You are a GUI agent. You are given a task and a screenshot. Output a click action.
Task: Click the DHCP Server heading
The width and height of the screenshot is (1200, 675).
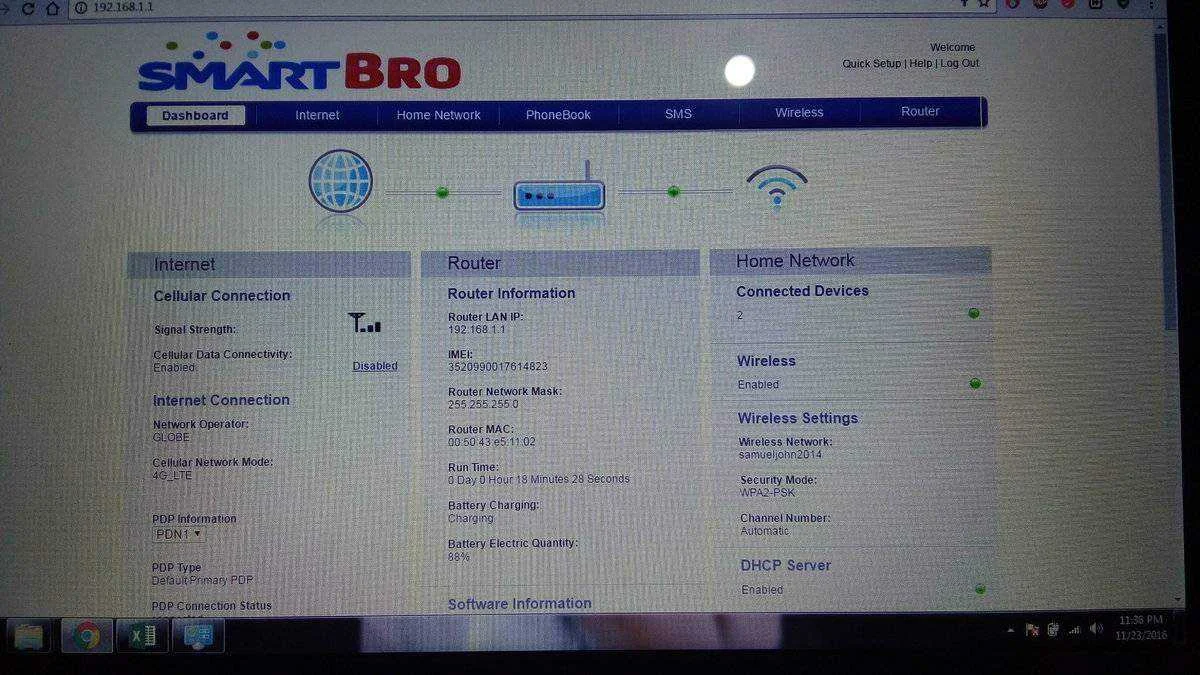click(x=786, y=565)
